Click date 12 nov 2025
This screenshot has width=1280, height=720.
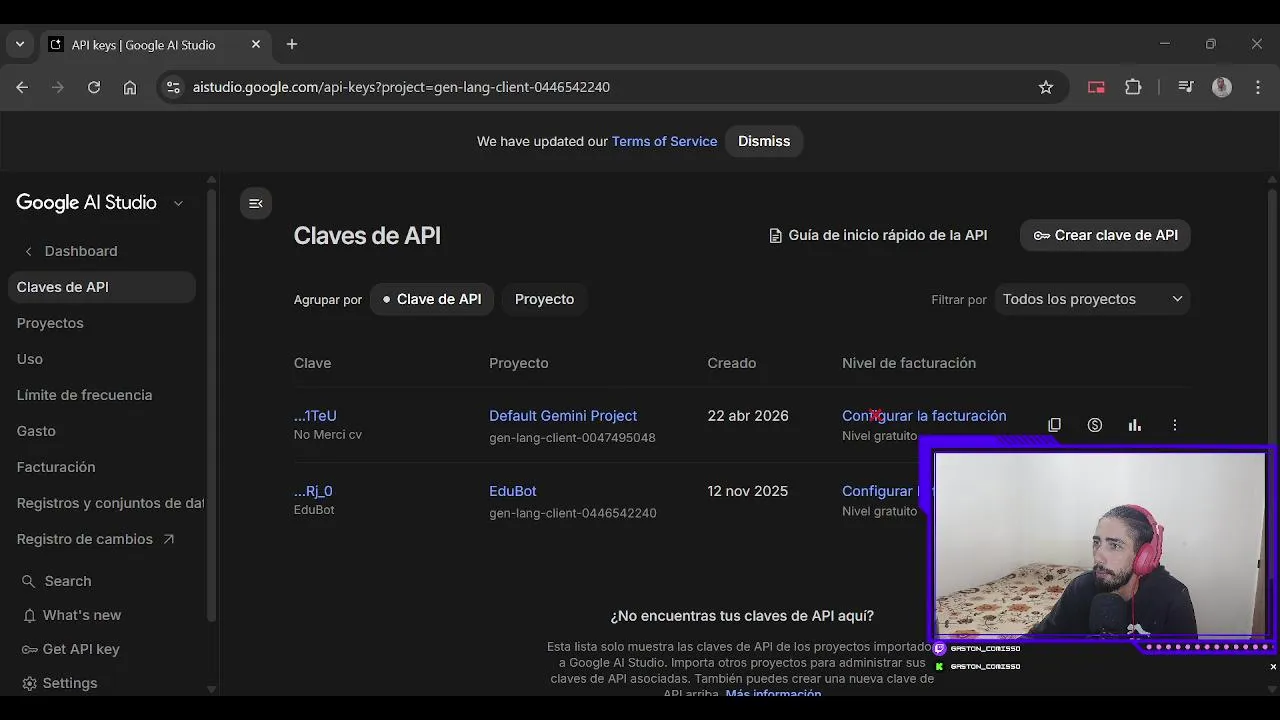pos(748,491)
